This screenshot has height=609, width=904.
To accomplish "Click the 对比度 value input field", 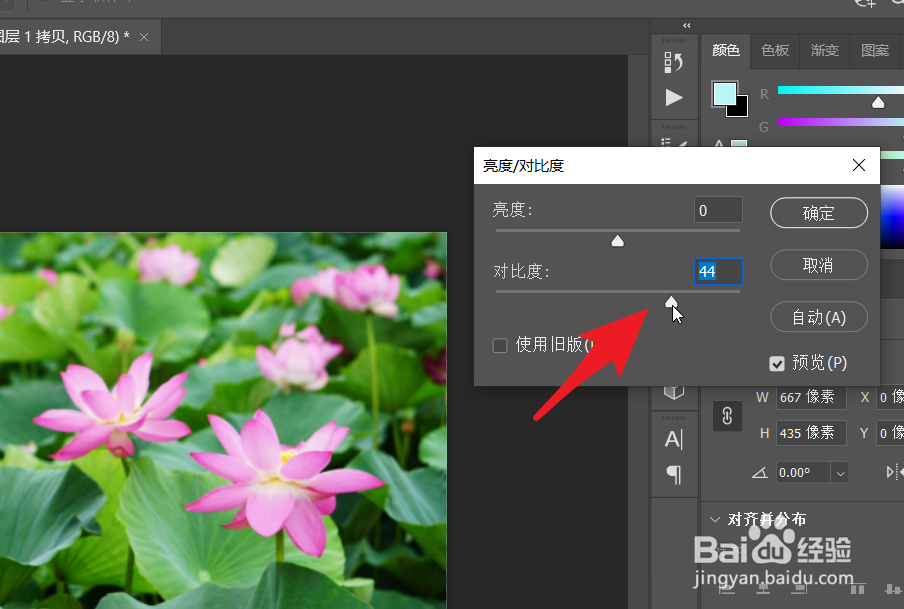I will 718,271.
